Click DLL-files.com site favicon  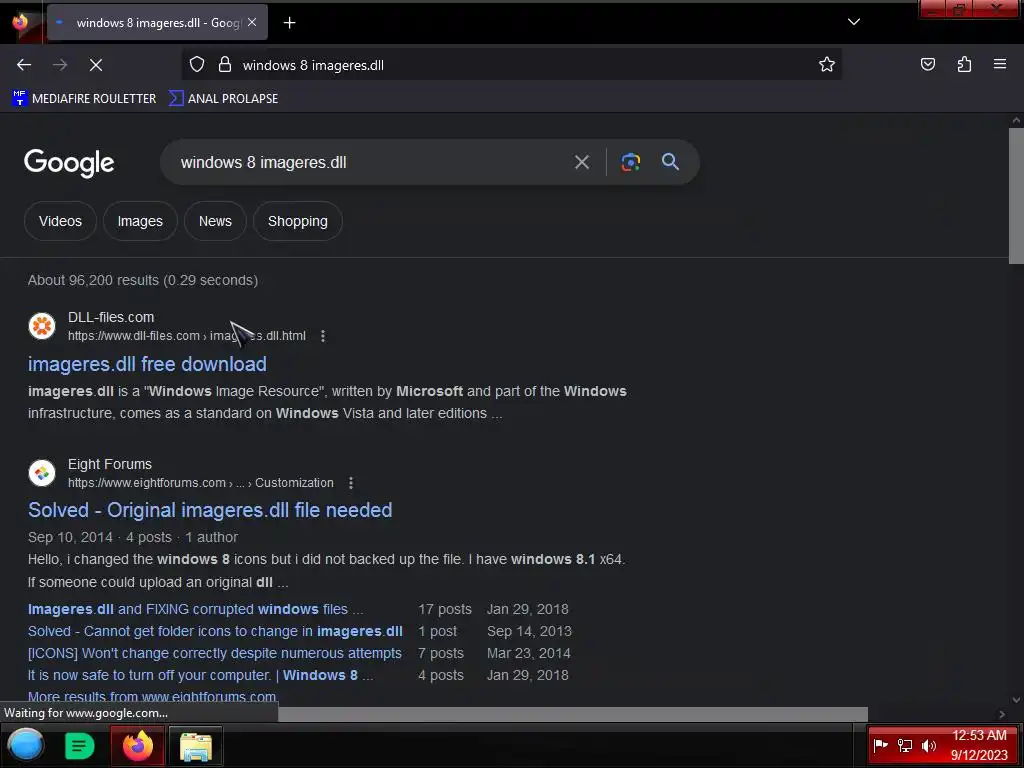pos(42,326)
